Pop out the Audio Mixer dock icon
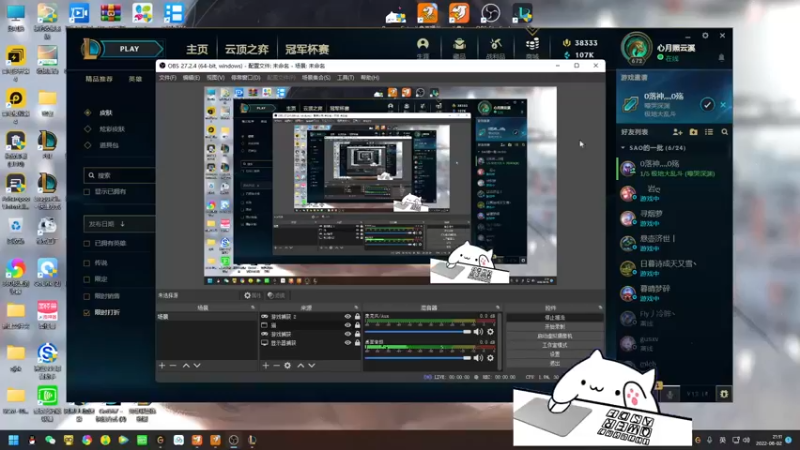This screenshot has width=800, height=450. click(x=497, y=308)
